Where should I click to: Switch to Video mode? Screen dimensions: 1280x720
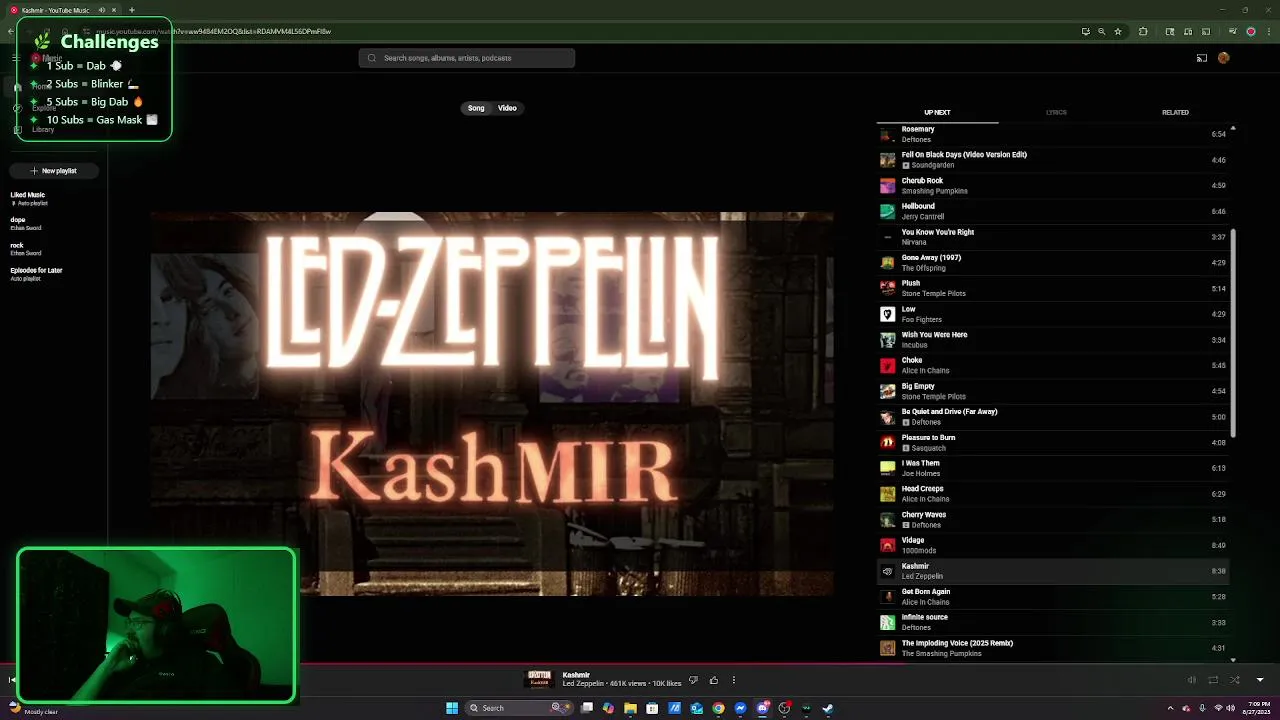pos(507,108)
